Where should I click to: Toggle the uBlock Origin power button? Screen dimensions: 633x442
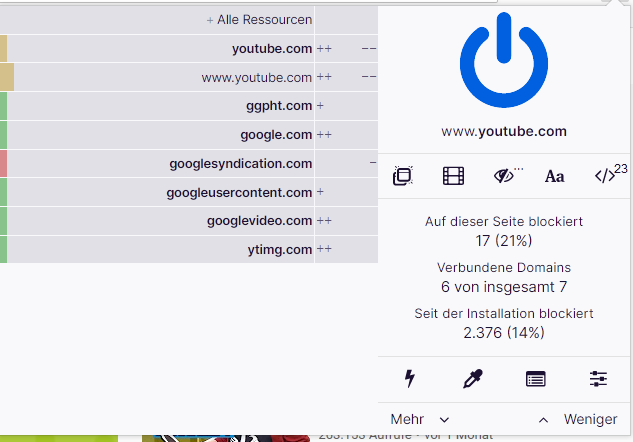pyautogui.click(x=504, y=60)
